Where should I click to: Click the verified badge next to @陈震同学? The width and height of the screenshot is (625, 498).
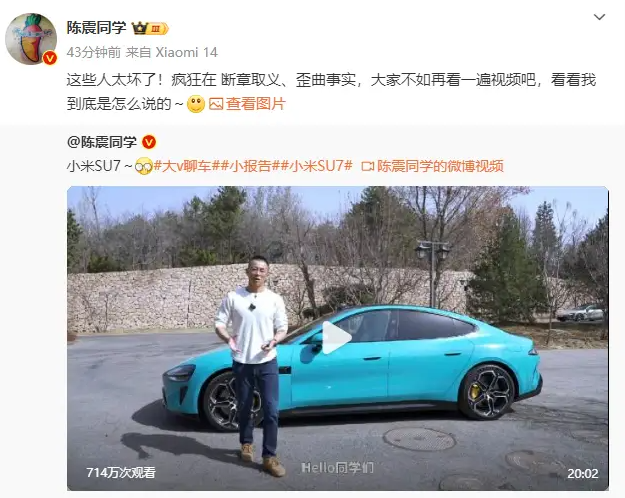point(149,142)
